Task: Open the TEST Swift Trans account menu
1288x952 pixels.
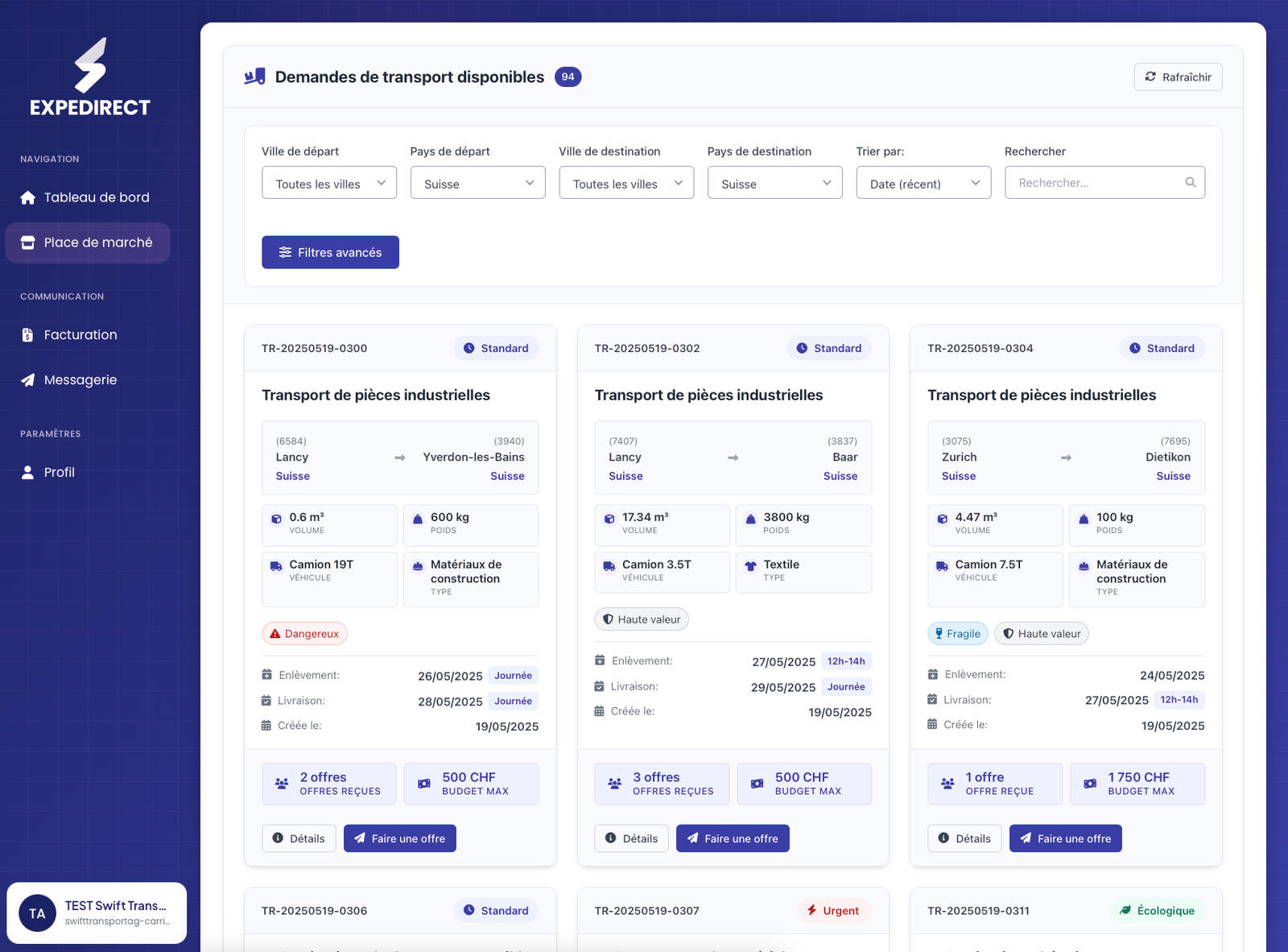Action: [97, 913]
